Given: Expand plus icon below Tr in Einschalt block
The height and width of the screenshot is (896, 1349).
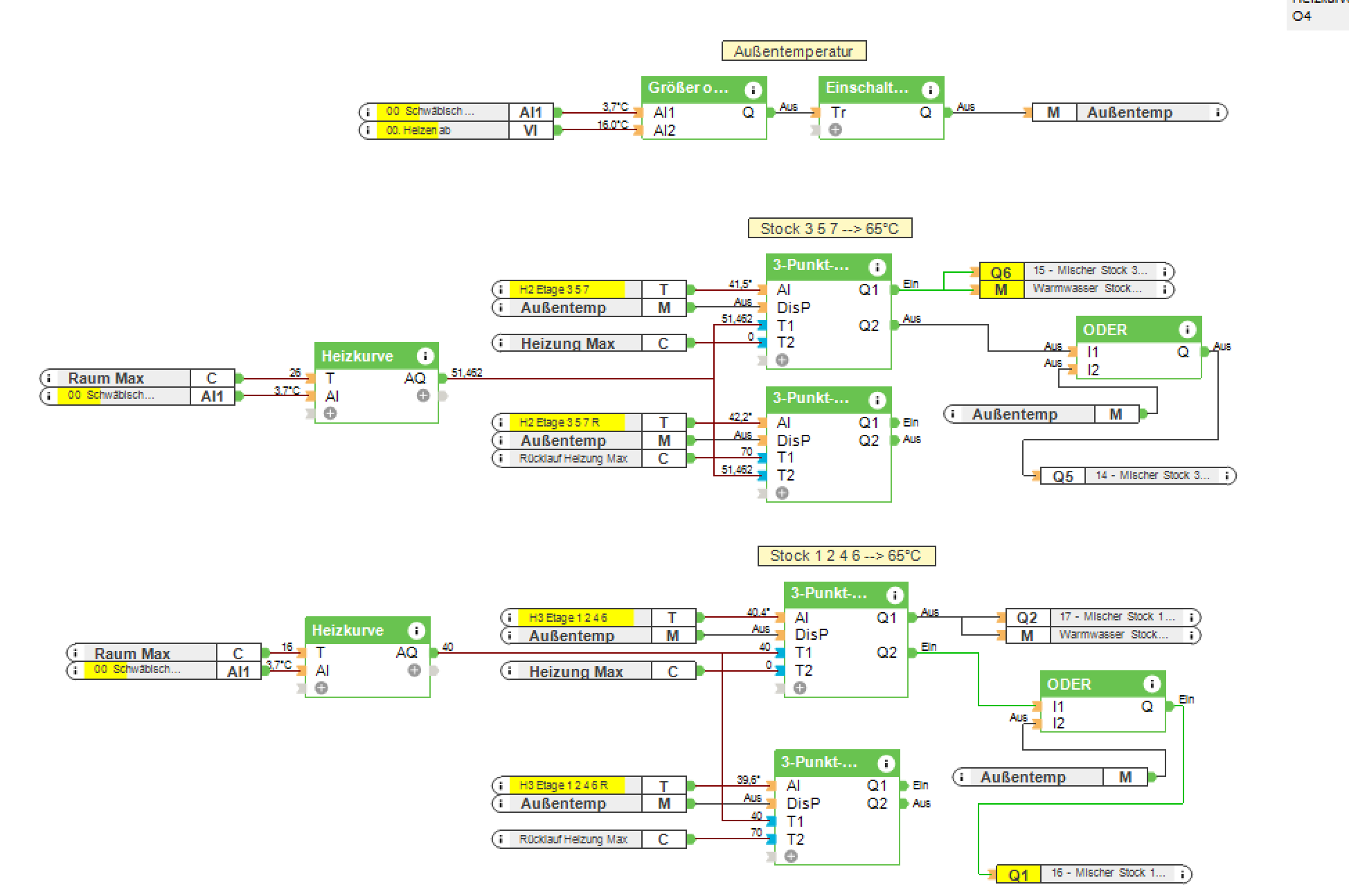Looking at the screenshot, I should click(x=836, y=129).
